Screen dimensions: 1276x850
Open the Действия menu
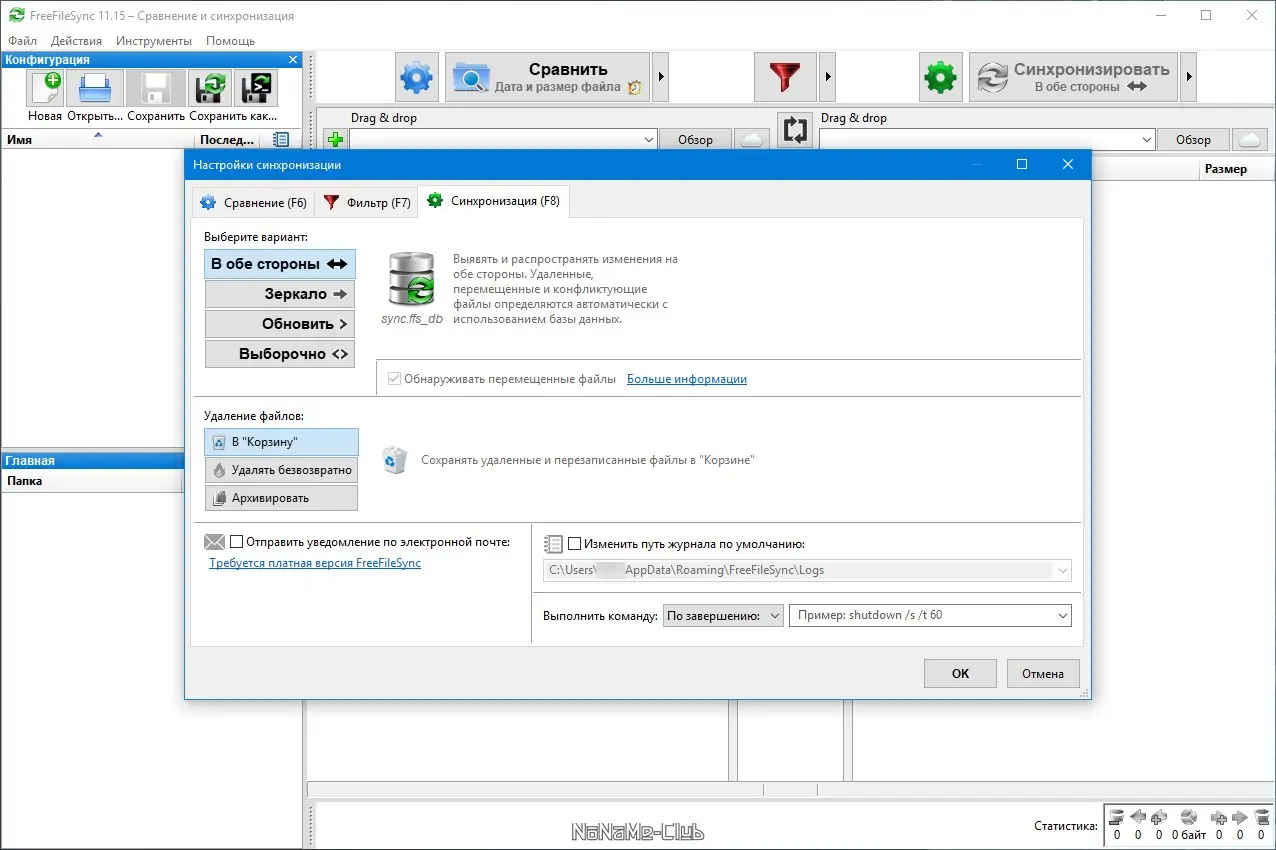[x=76, y=41]
